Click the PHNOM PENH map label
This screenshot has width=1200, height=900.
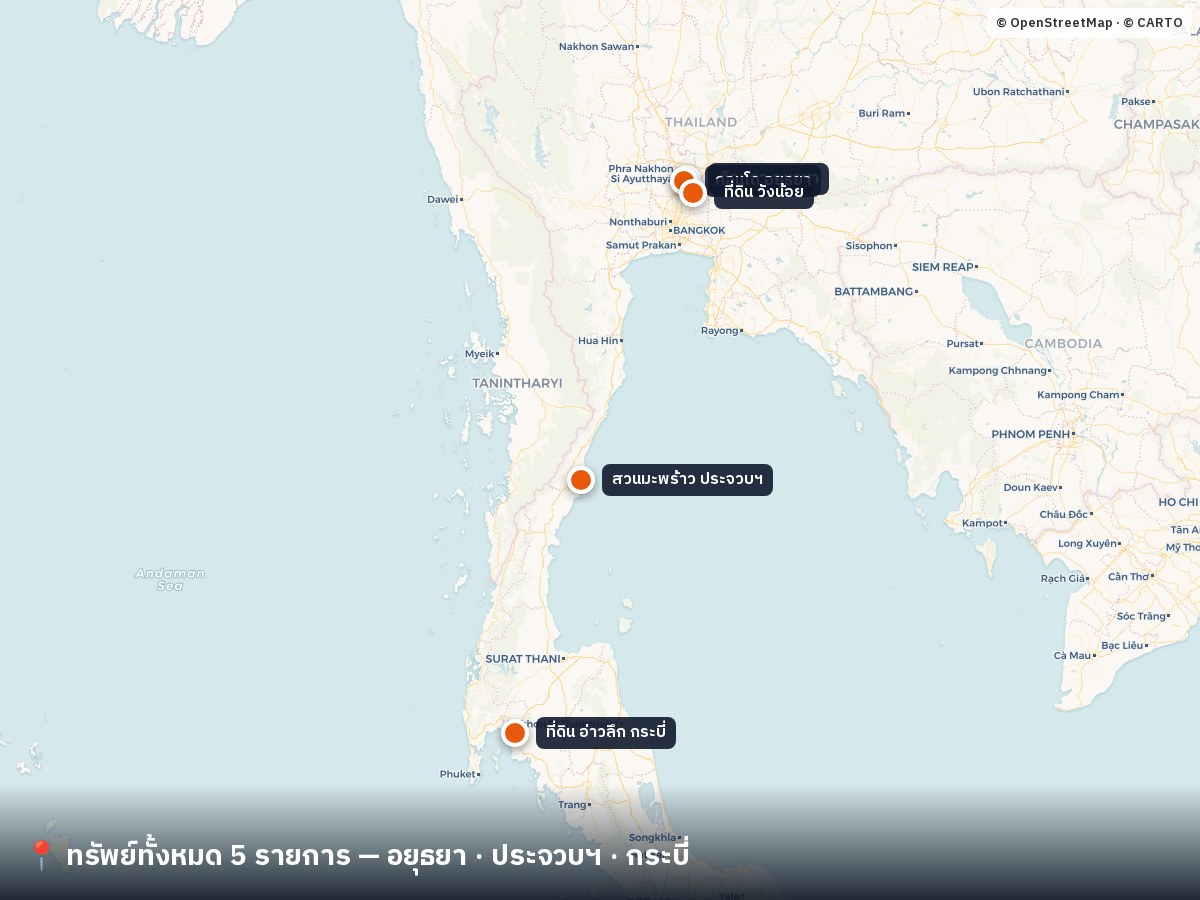[1031, 434]
